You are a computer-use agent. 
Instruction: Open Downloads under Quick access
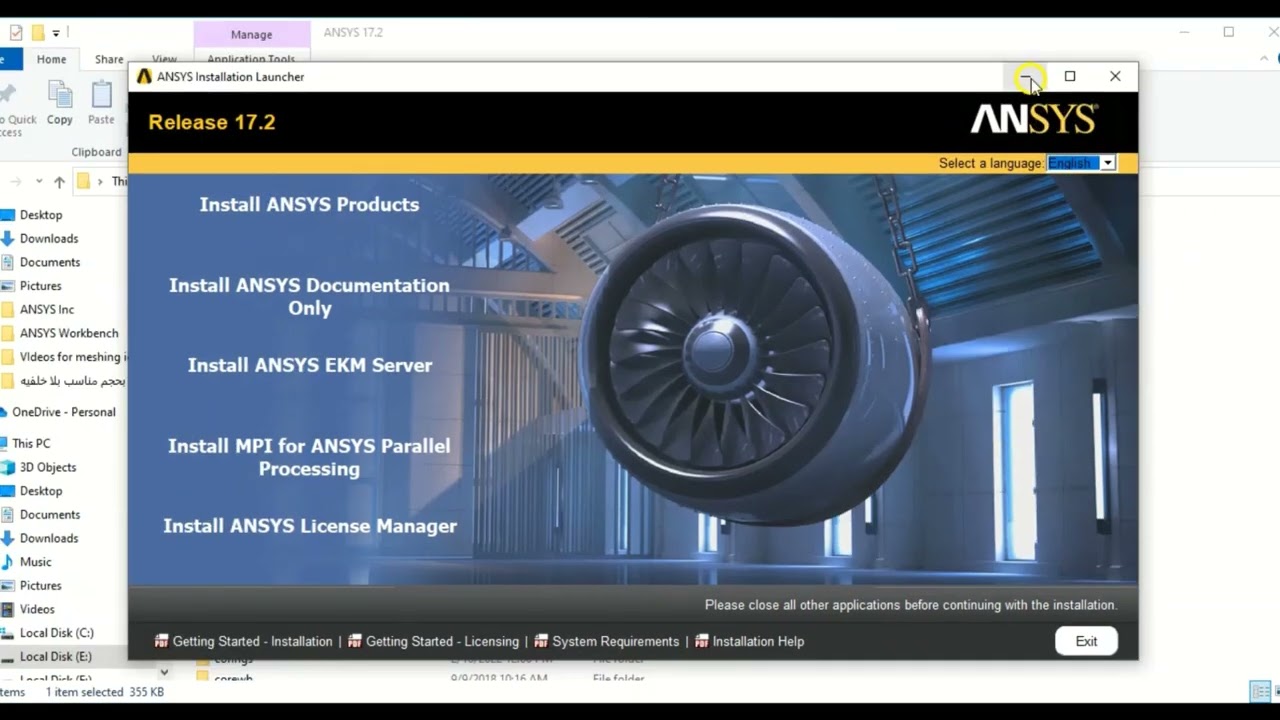tap(49, 238)
